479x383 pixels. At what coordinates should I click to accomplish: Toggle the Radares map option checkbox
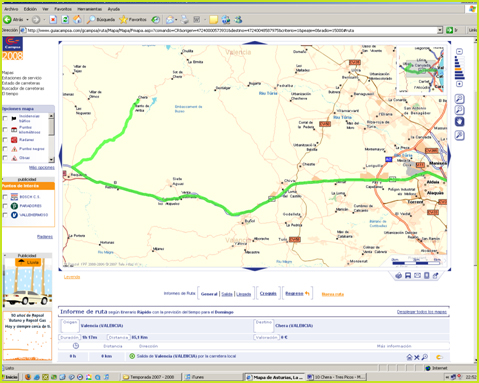tap(5, 140)
